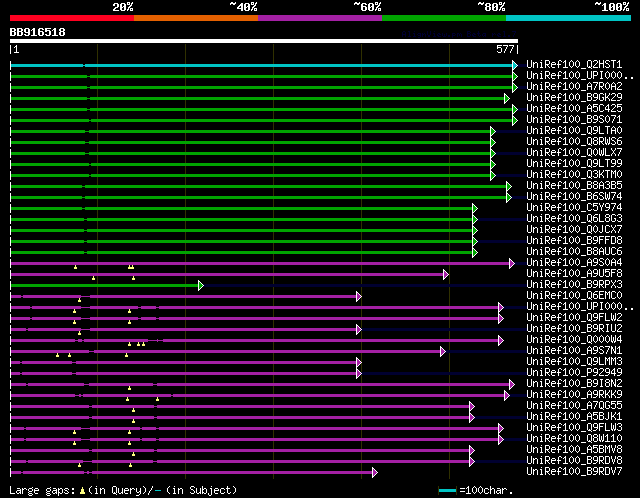Click the arrowhead ending the B9RIU2 alignment
The height and width of the screenshot is (498, 640).
coord(358,329)
